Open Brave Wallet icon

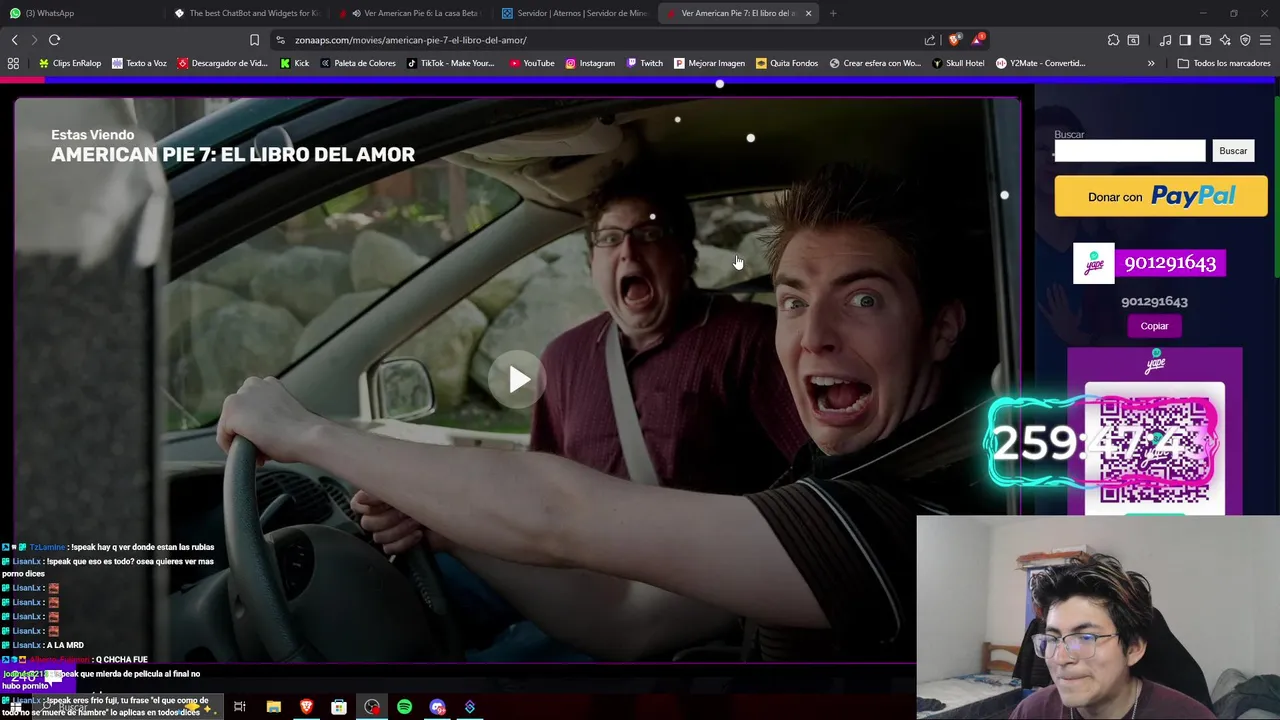click(1205, 40)
